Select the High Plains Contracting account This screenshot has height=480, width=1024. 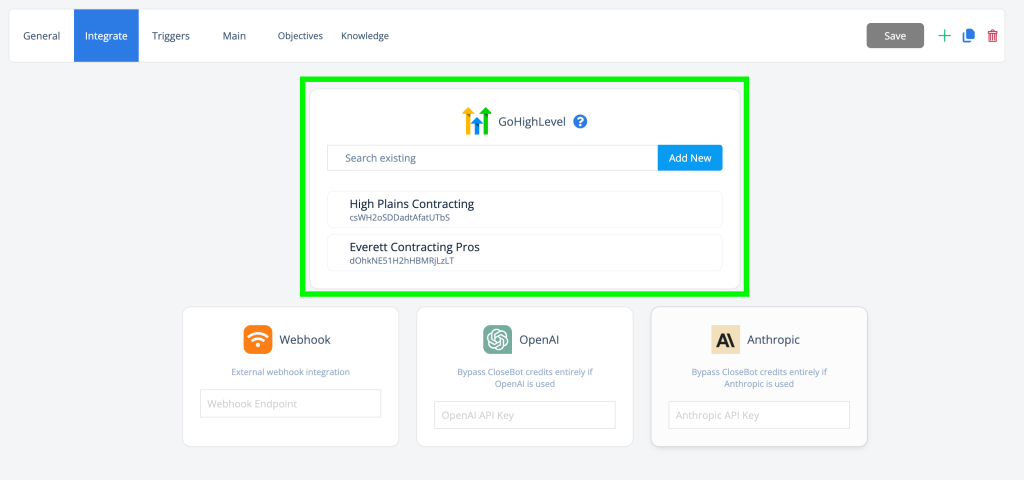(x=524, y=210)
